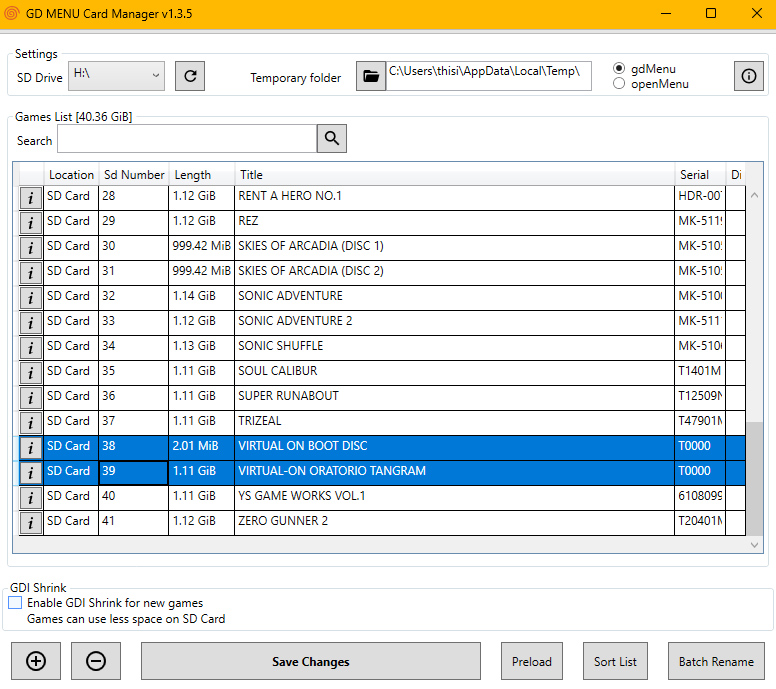Viewport: 776px width, 689px height.
Task: Focus the Search text field
Action: click(x=187, y=139)
